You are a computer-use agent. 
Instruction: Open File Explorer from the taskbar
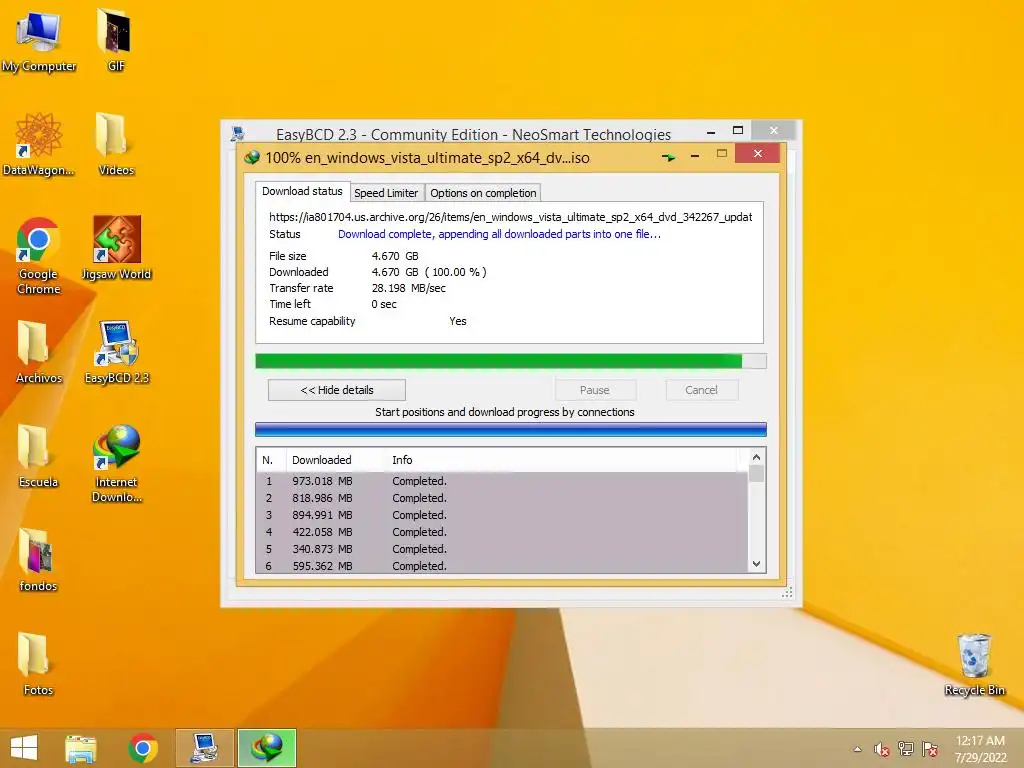tap(81, 748)
